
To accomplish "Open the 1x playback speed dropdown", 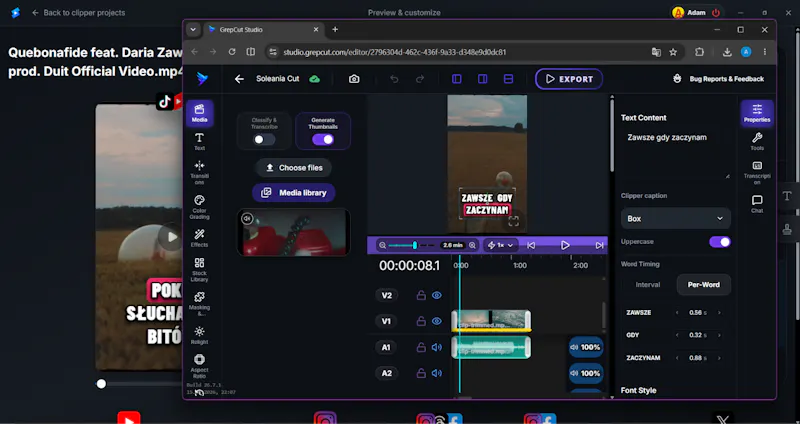I will 501,245.
